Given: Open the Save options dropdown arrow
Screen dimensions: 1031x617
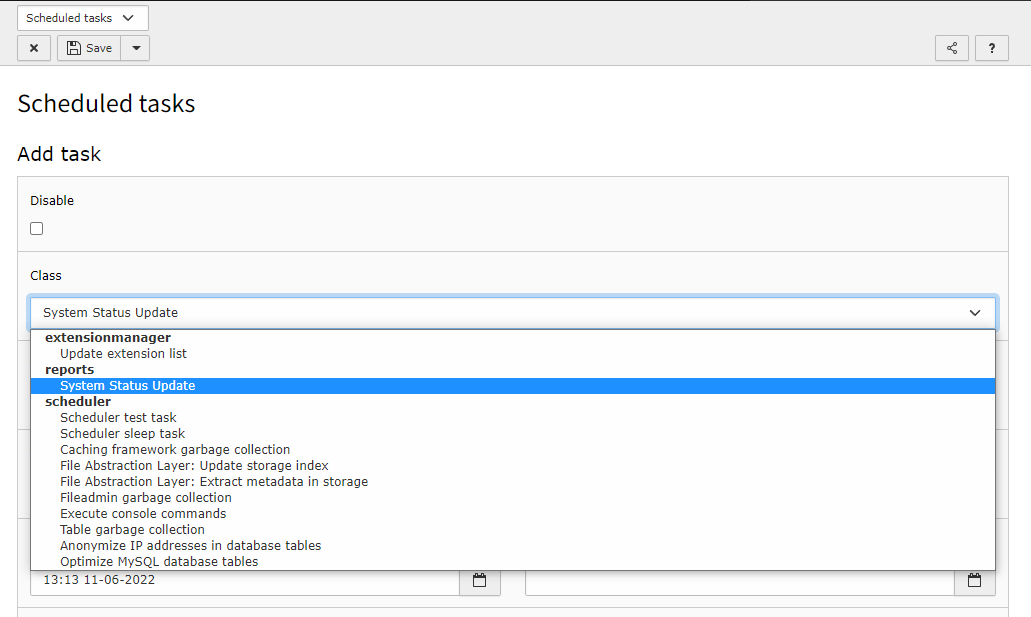Looking at the screenshot, I should 135,48.
